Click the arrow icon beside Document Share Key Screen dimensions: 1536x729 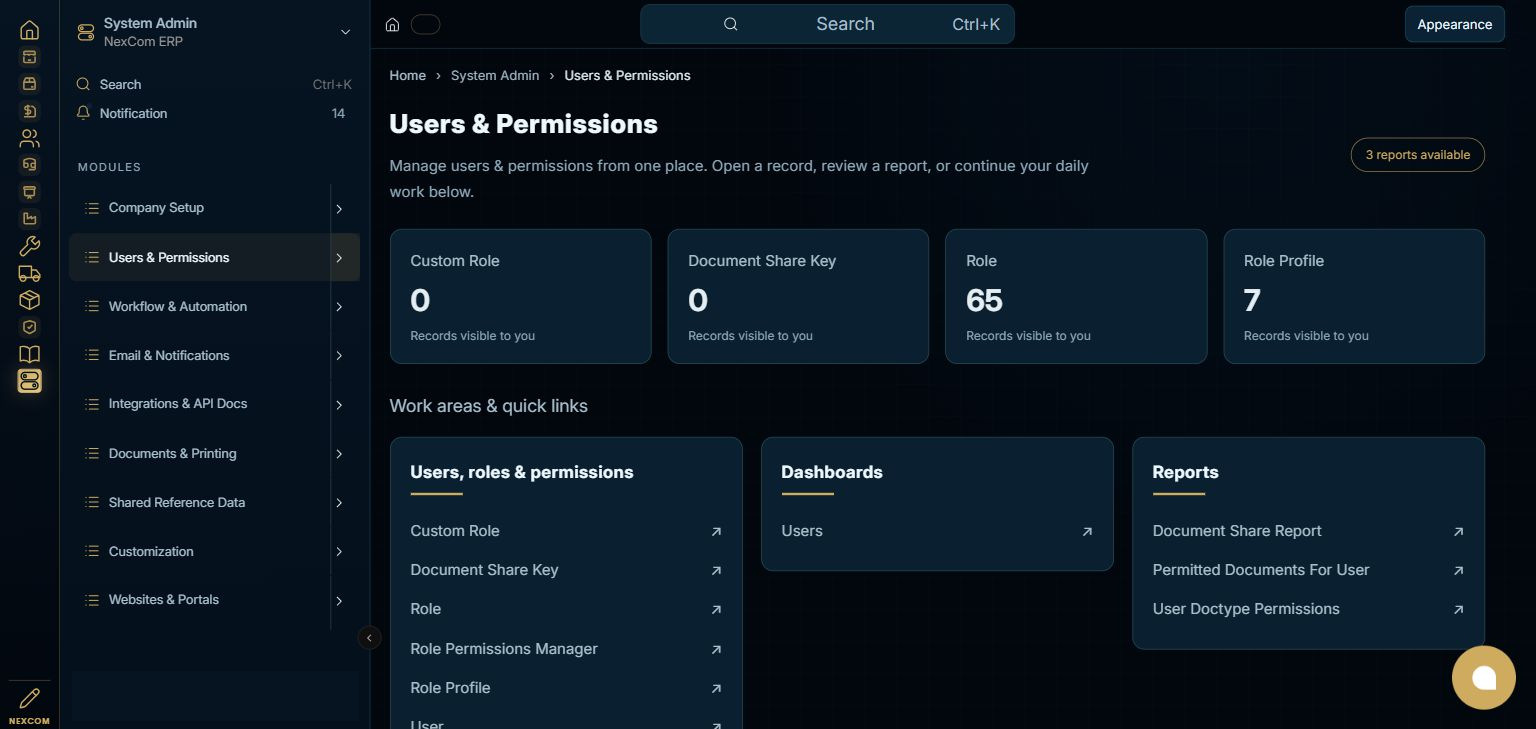[x=716, y=571]
